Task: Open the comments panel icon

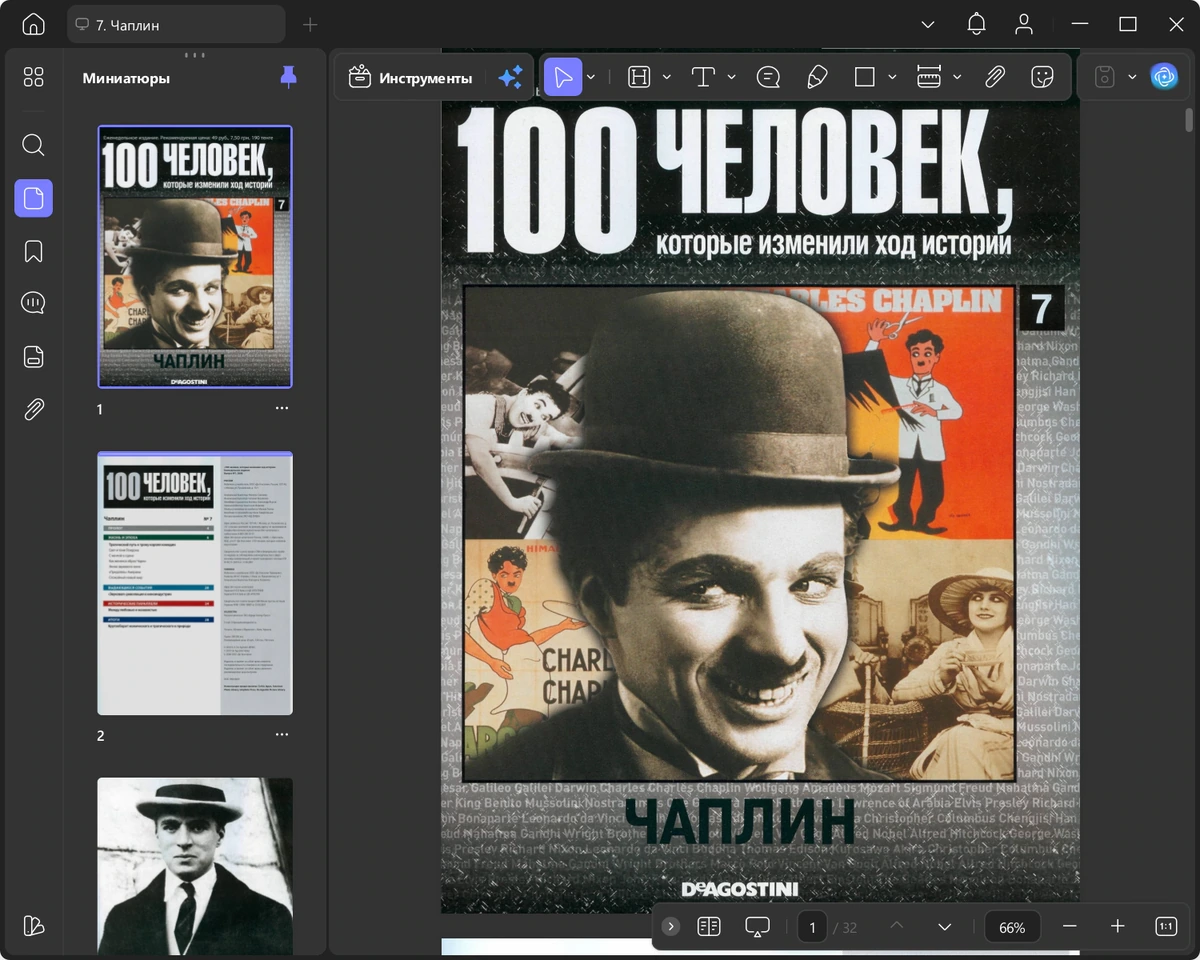Action: pyautogui.click(x=33, y=303)
